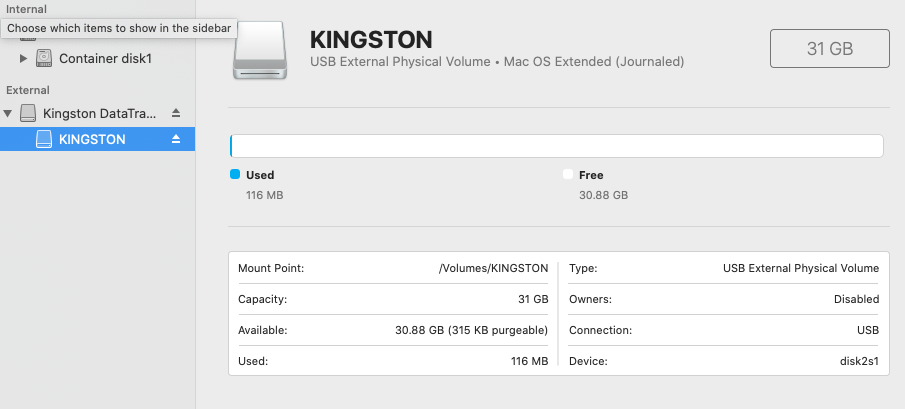Click the /Volumes/KINGSTON mount point value
Image resolution: width=905 pixels, height=409 pixels.
click(493, 268)
